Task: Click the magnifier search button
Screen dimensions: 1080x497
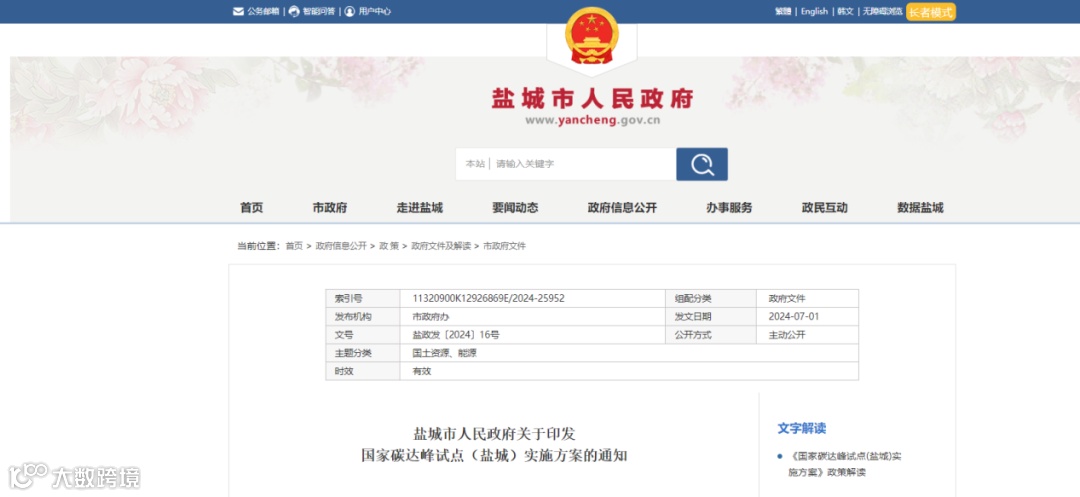Action: pyautogui.click(x=702, y=165)
